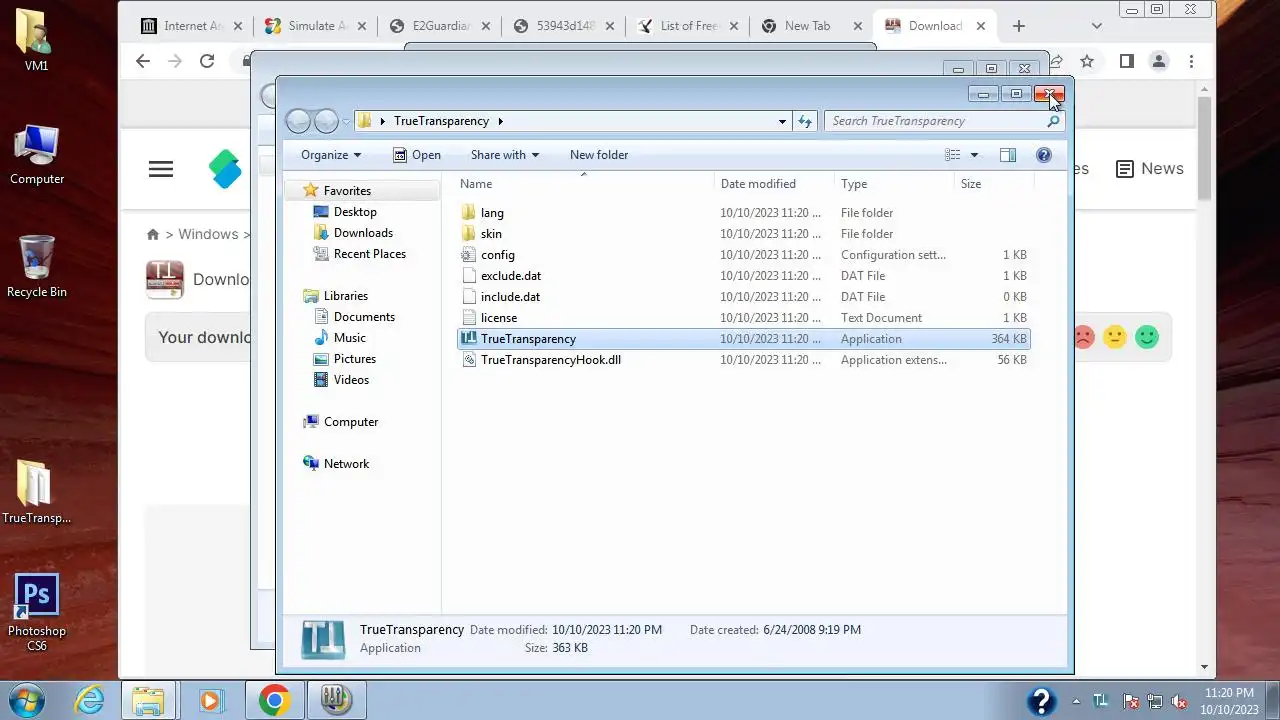Reload the Chrome page

207,61
